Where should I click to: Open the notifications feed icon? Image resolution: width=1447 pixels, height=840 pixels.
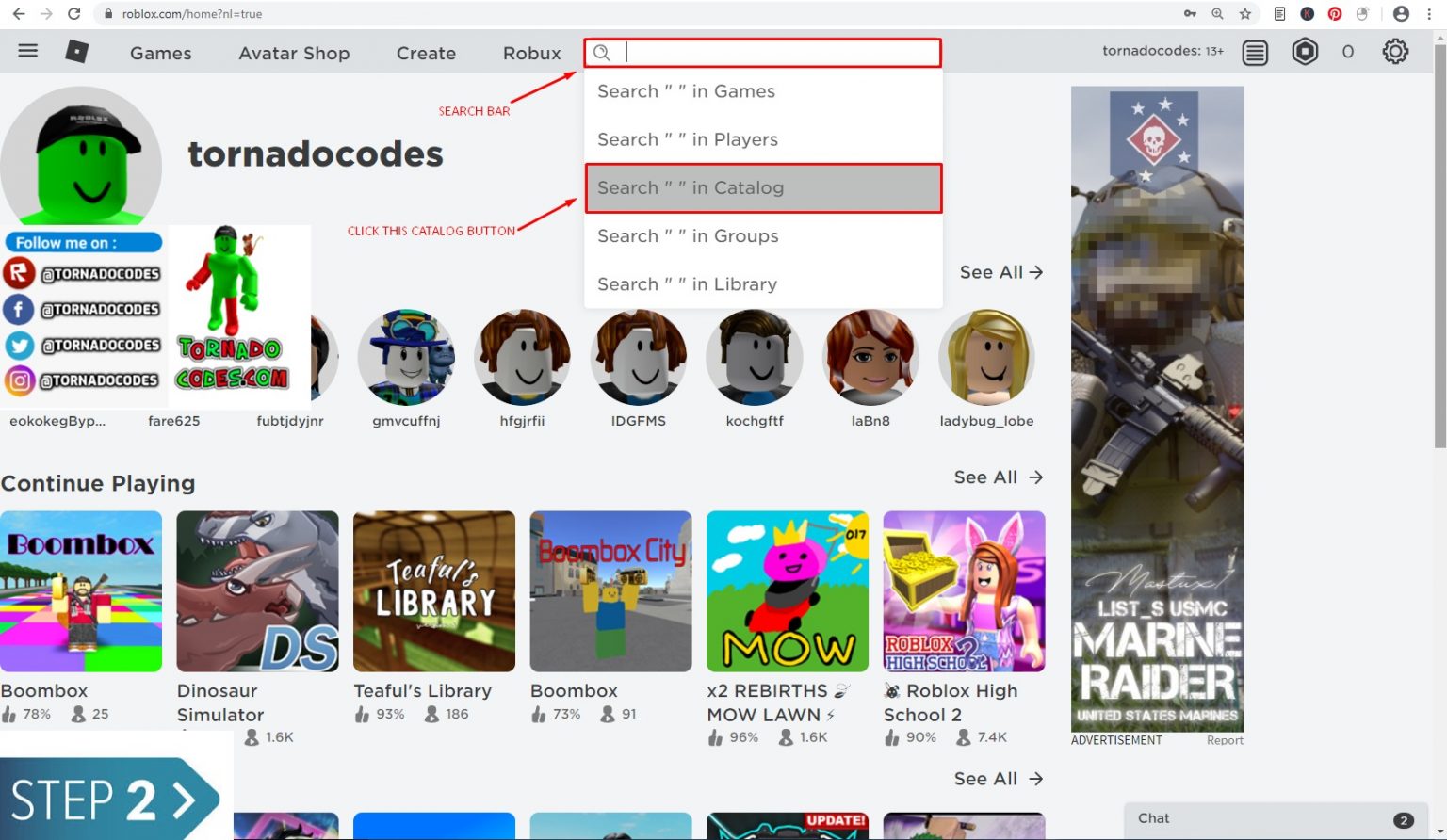click(1255, 52)
